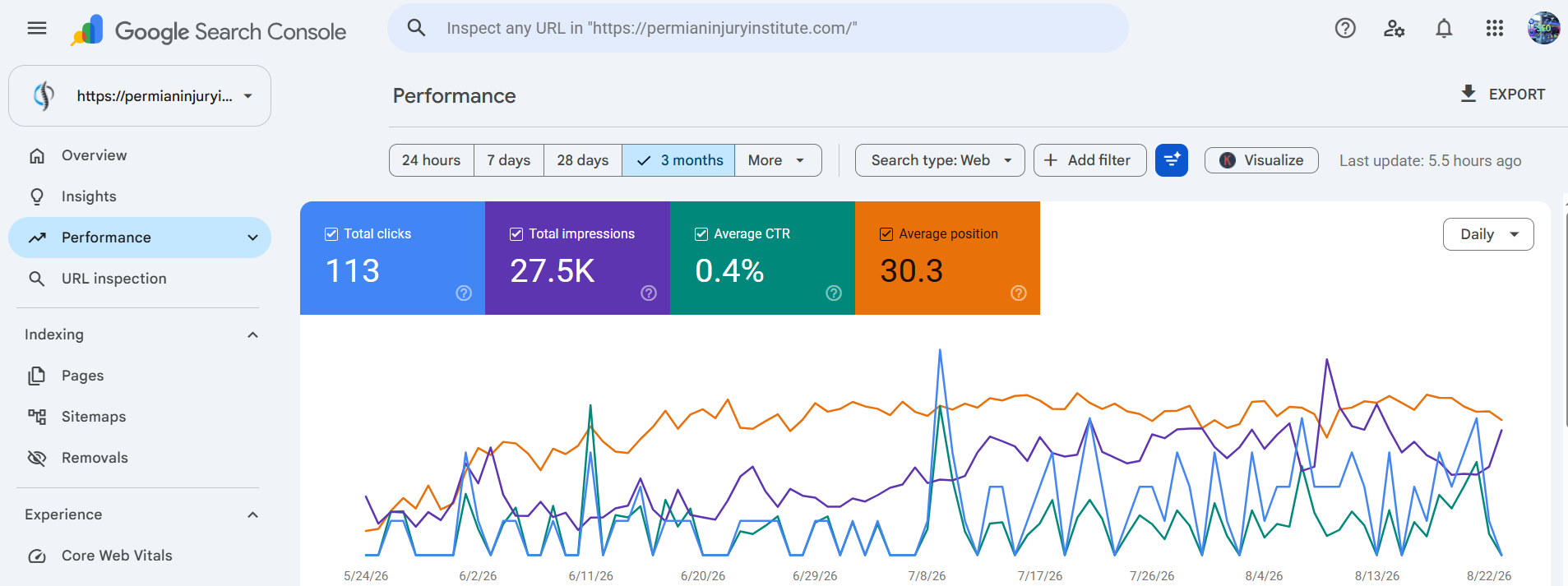Click the Visualize button

[1261, 160]
